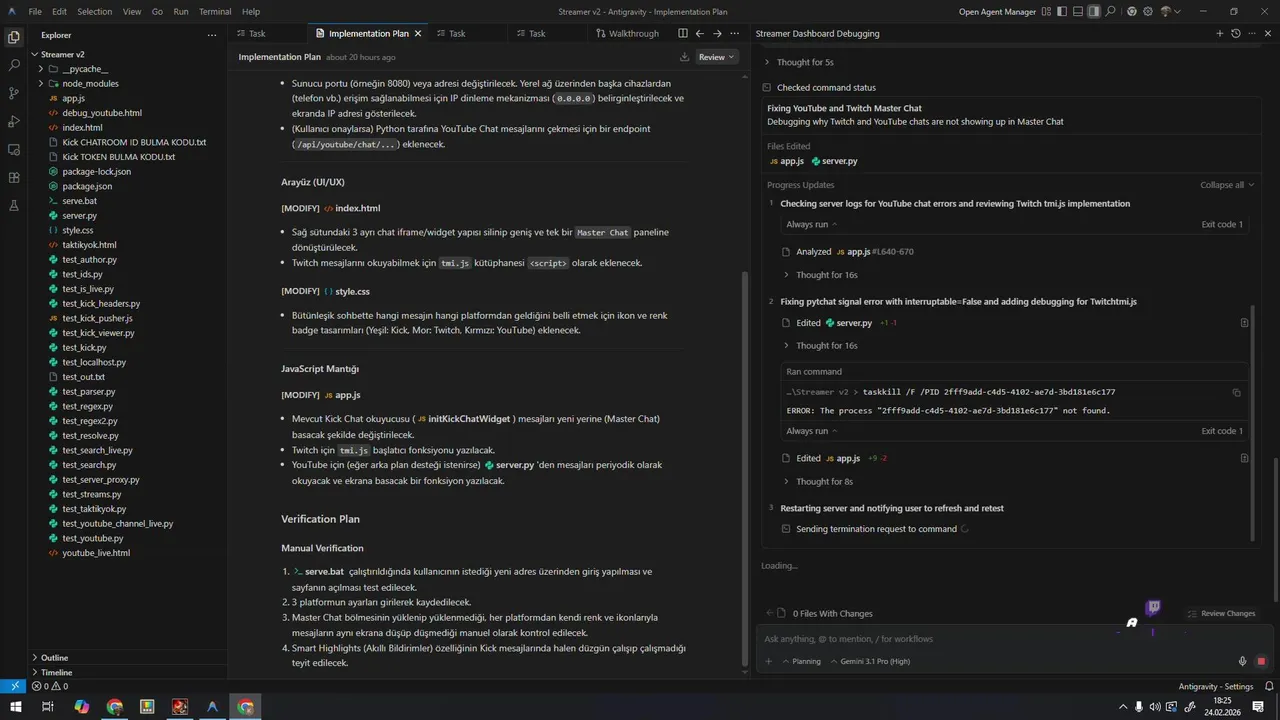Image resolution: width=1280 pixels, height=720 pixels.
Task: Open server.py in the Explorer tree
Action: (79, 216)
